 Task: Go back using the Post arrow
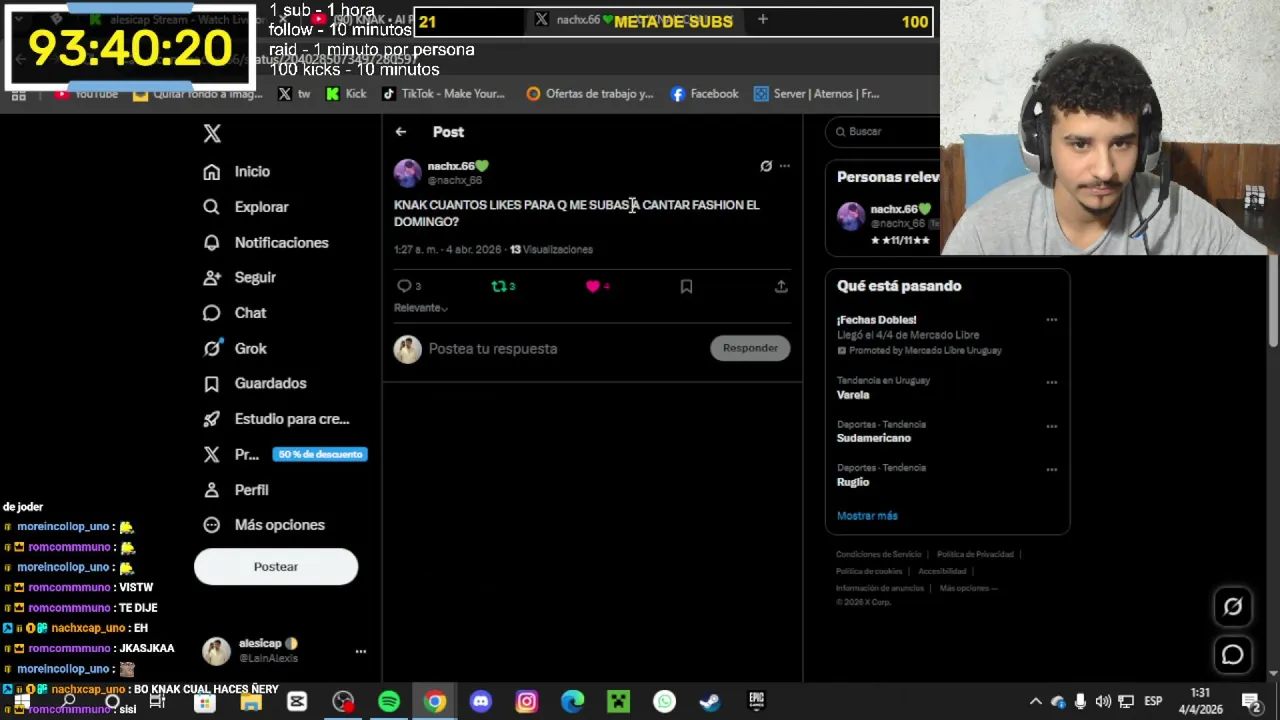[x=400, y=132]
